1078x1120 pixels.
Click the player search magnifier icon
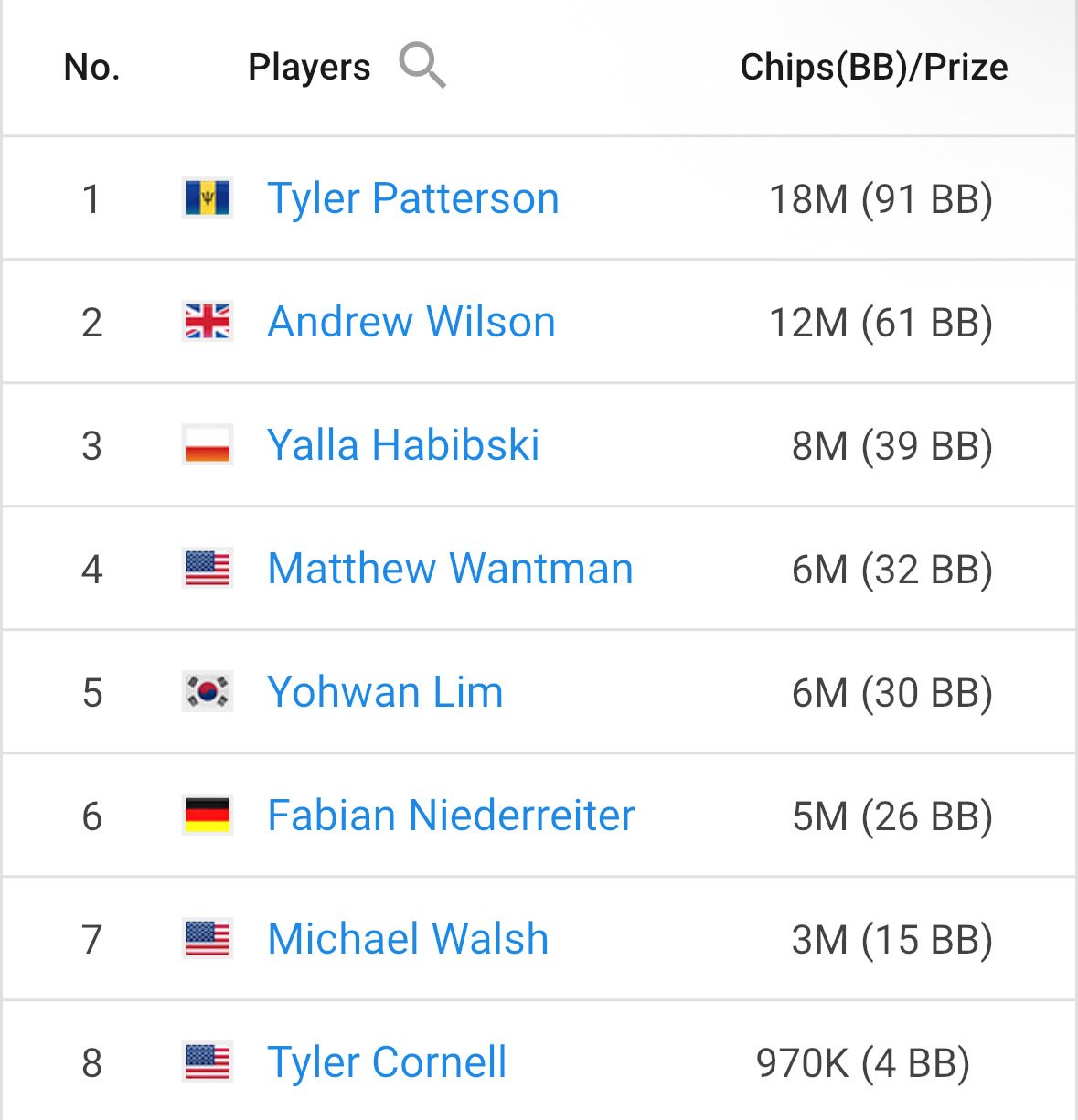(x=422, y=66)
